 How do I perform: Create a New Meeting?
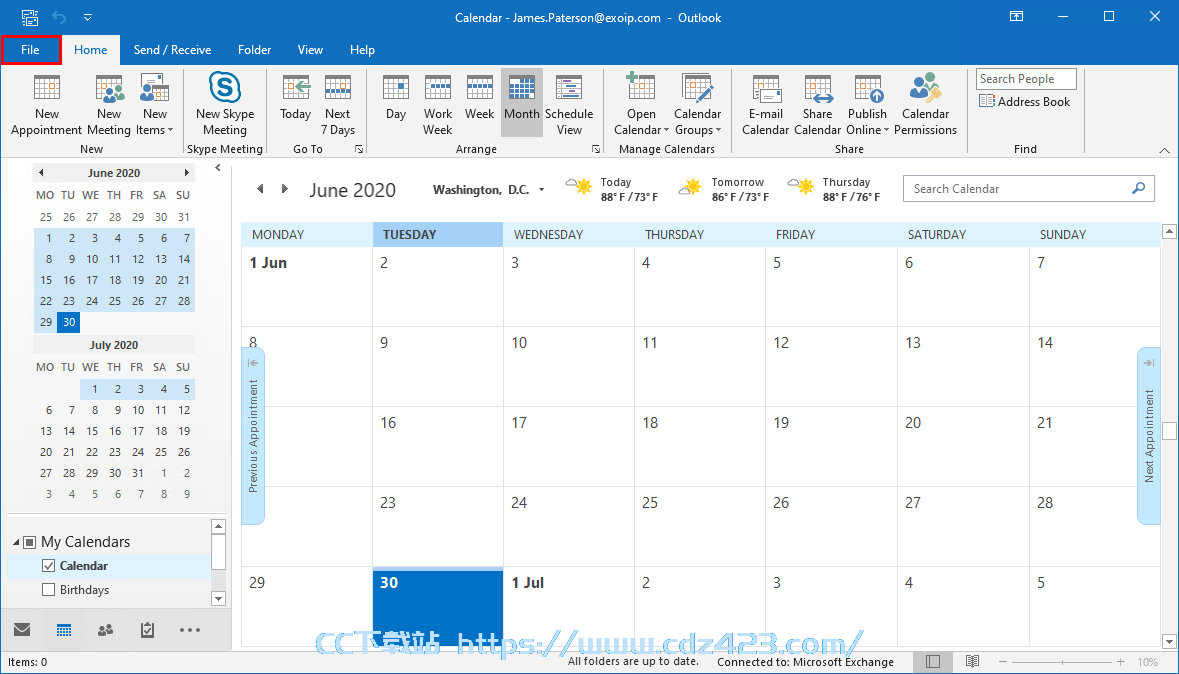pos(109,105)
